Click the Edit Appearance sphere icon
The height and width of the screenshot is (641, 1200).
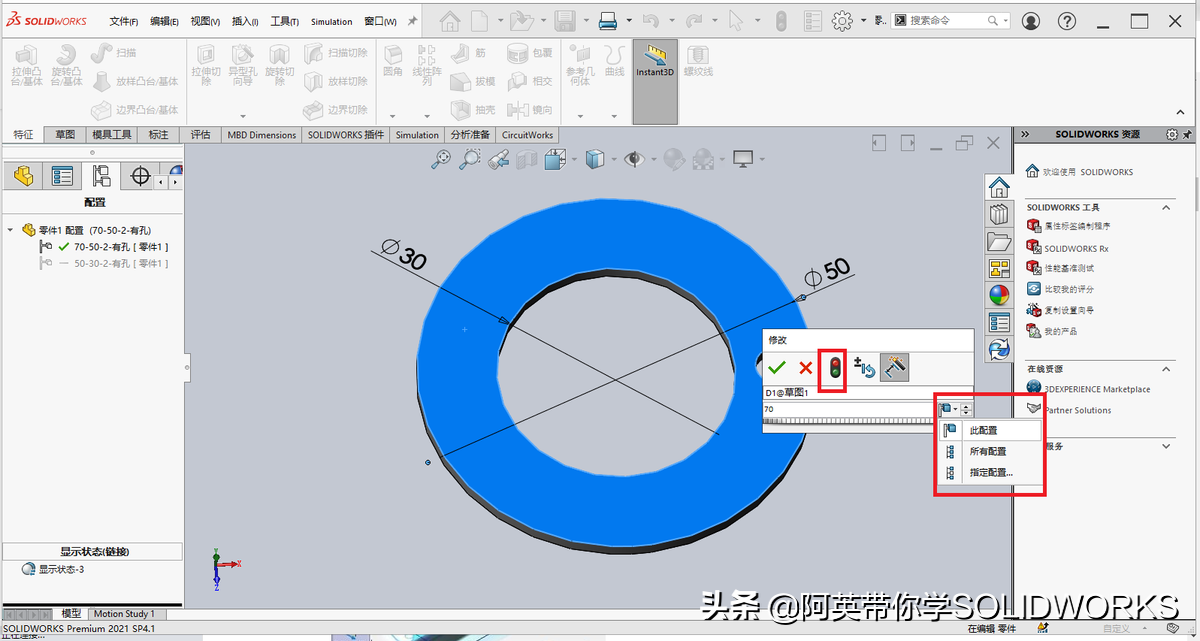(x=674, y=158)
